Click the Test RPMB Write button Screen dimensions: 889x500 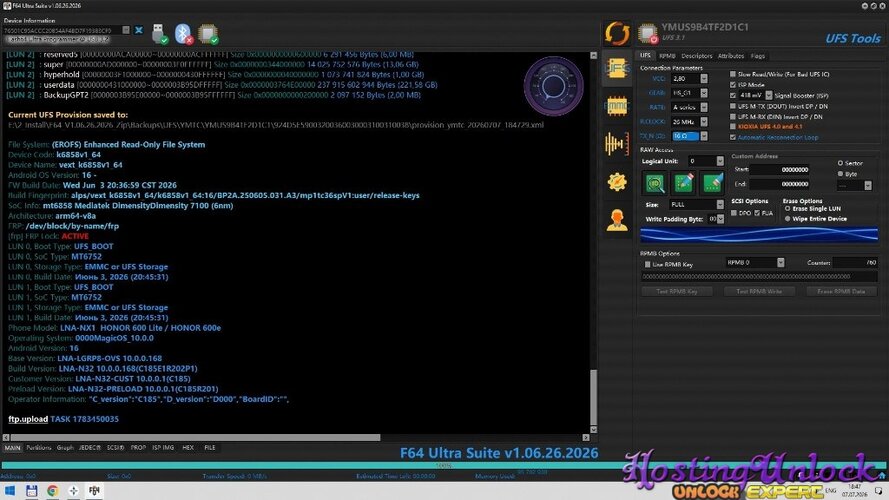[x=759, y=291]
